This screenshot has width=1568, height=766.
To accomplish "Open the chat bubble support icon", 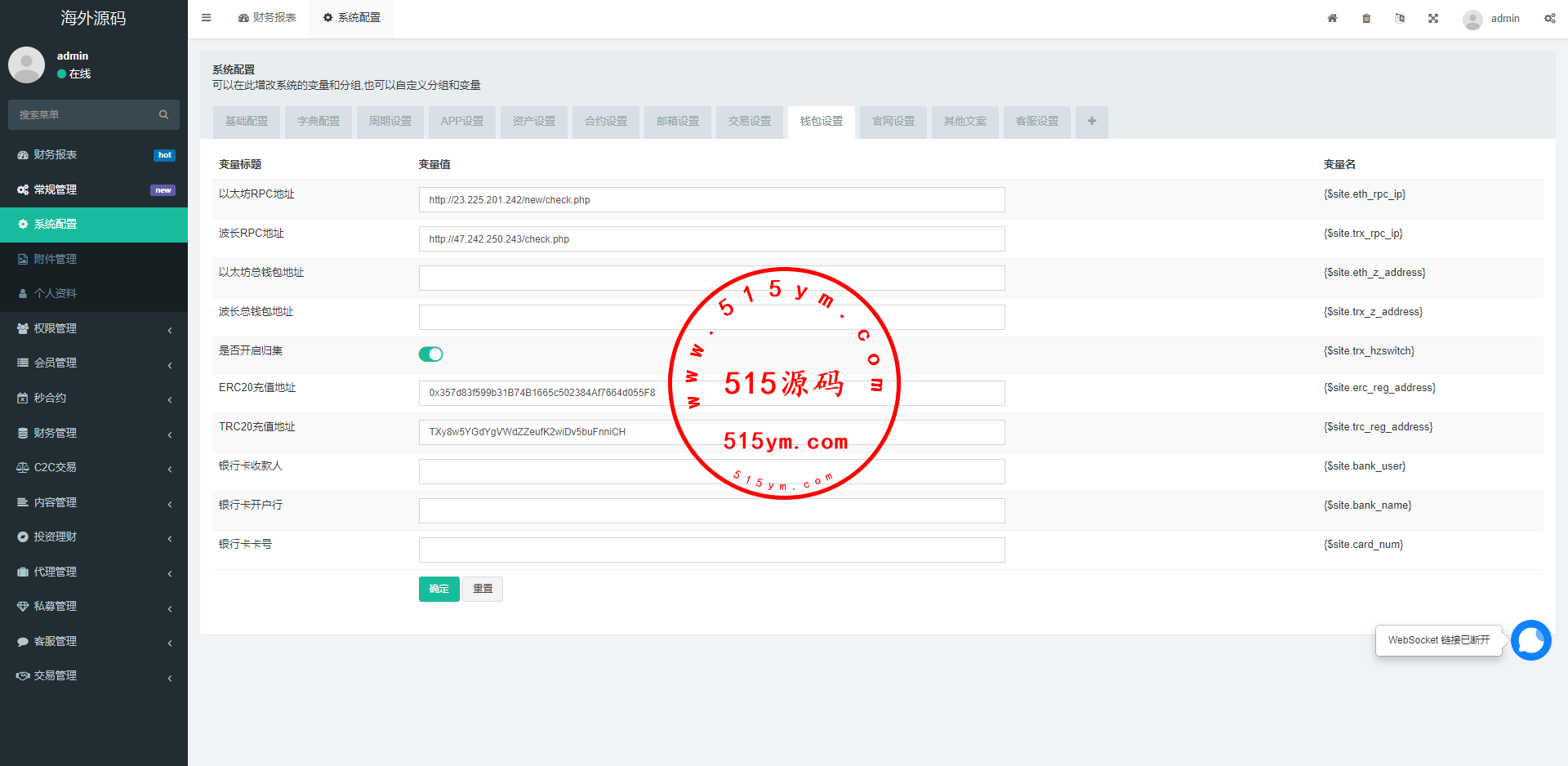I will [x=1530, y=640].
